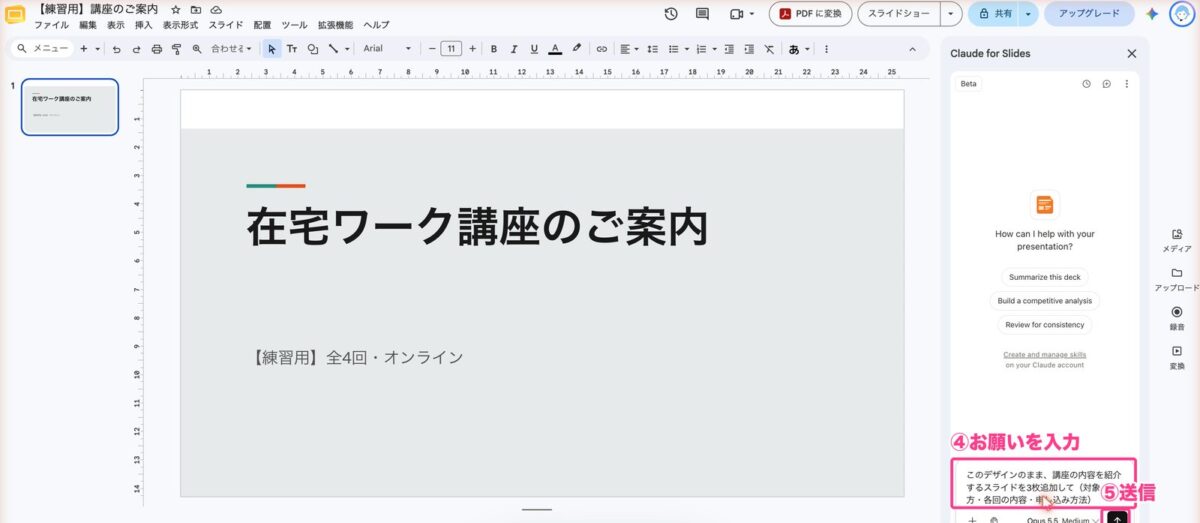Choose Build a competitive analysis suggestion
The width and height of the screenshot is (1200, 523).
click(1045, 300)
